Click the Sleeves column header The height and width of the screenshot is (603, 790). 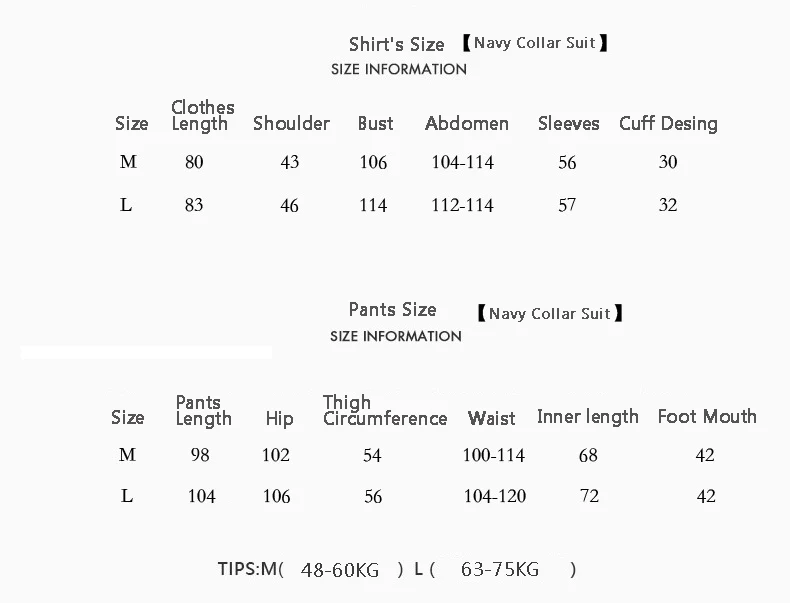[x=568, y=123]
